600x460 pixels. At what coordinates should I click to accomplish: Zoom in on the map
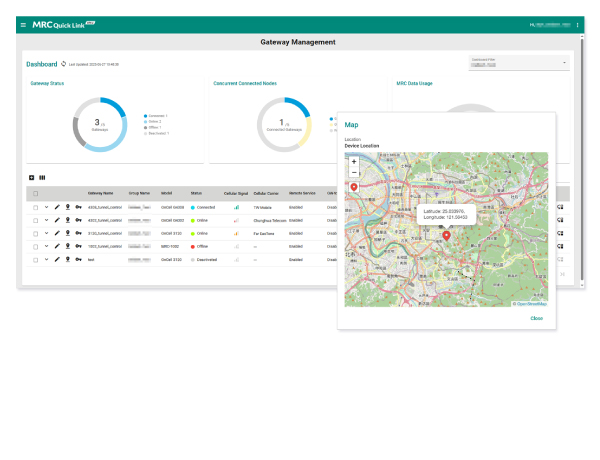(354, 161)
